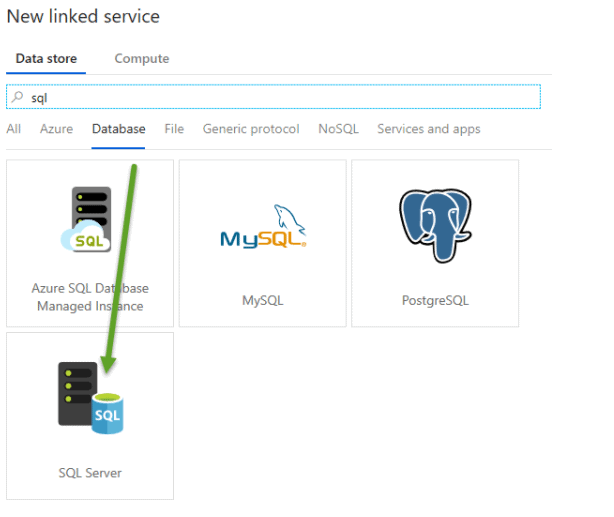The width and height of the screenshot is (614, 517).
Task: Select Azure SQL Managed Instance server icon
Action: coord(86,219)
